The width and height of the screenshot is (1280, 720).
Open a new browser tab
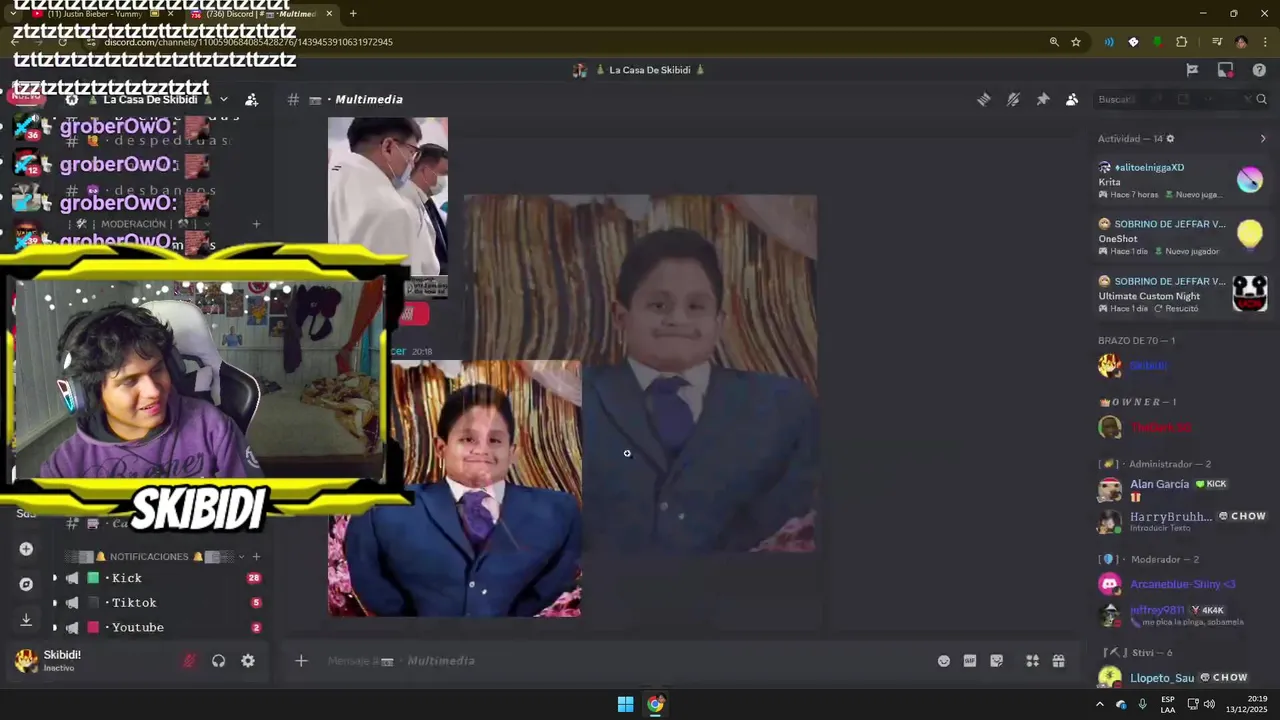(x=353, y=13)
